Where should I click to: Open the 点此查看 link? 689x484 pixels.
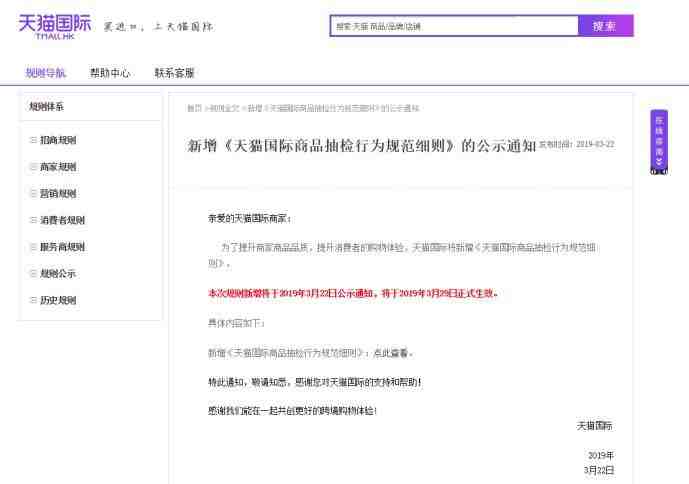(x=390, y=353)
